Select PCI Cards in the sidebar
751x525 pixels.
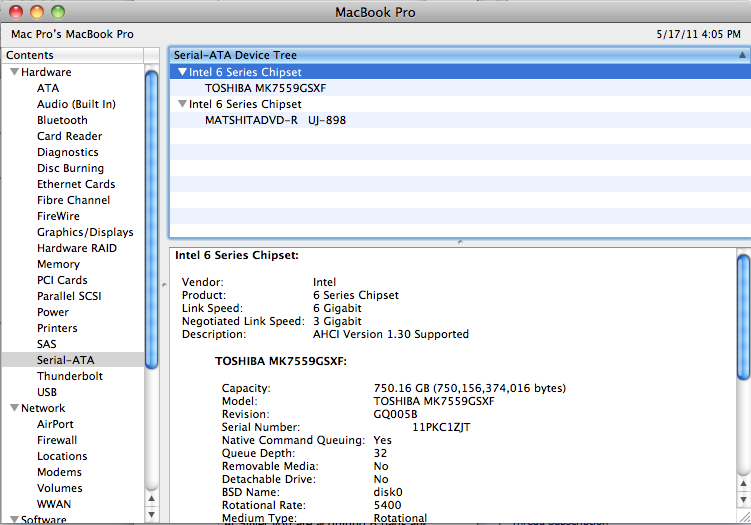tap(62, 280)
